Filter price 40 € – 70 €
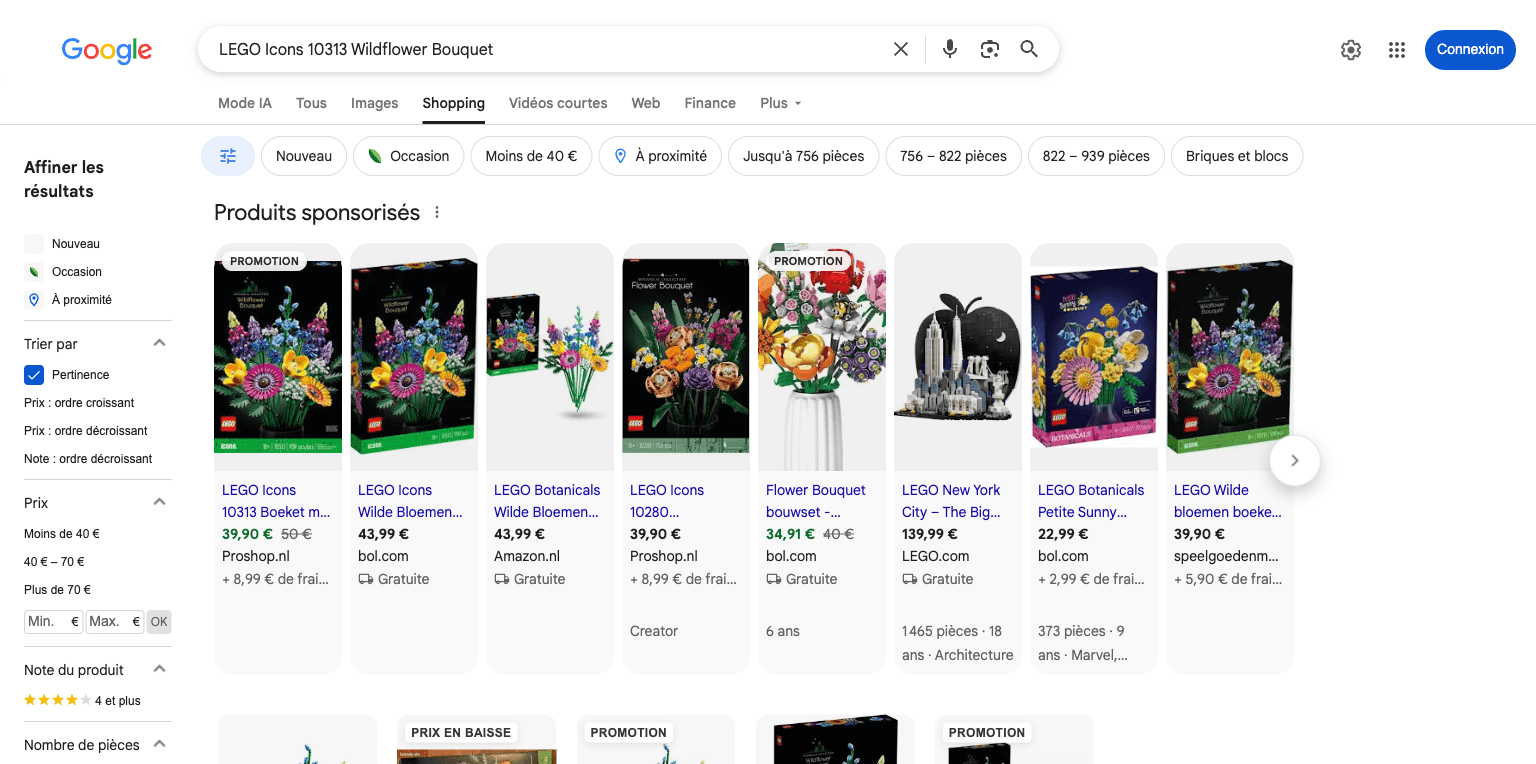Viewport: 1536px width, 764px height. click(54, 562)
